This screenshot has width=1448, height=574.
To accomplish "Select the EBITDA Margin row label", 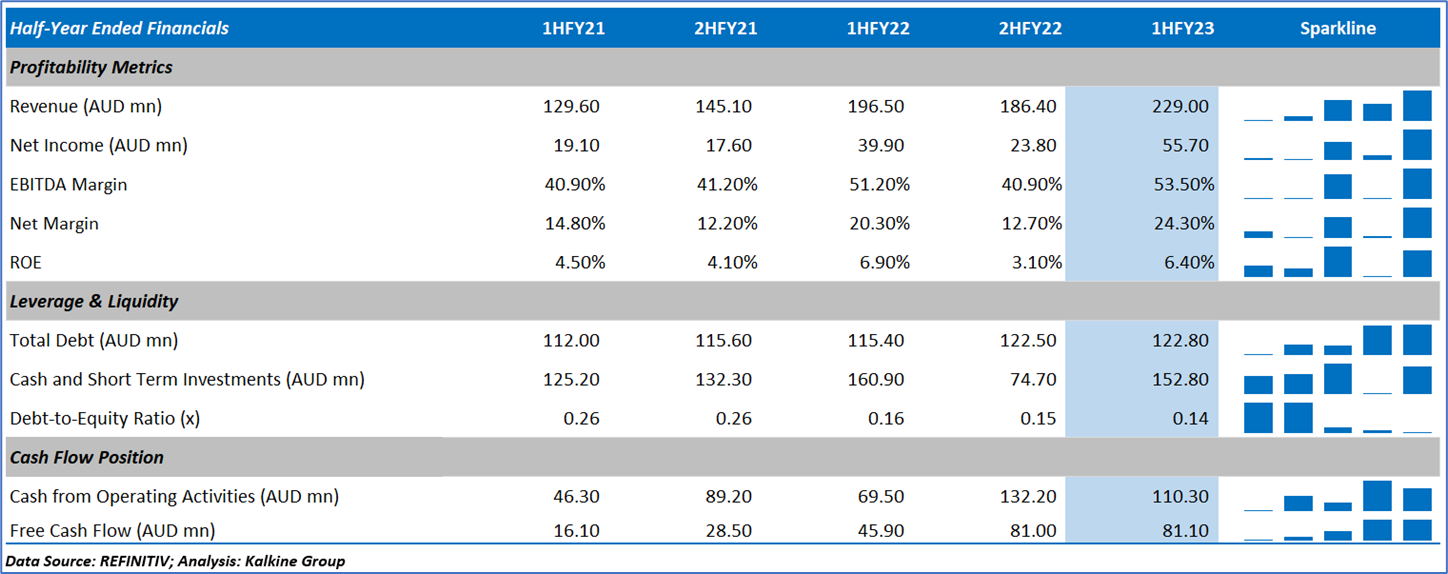I will point(69,184).
